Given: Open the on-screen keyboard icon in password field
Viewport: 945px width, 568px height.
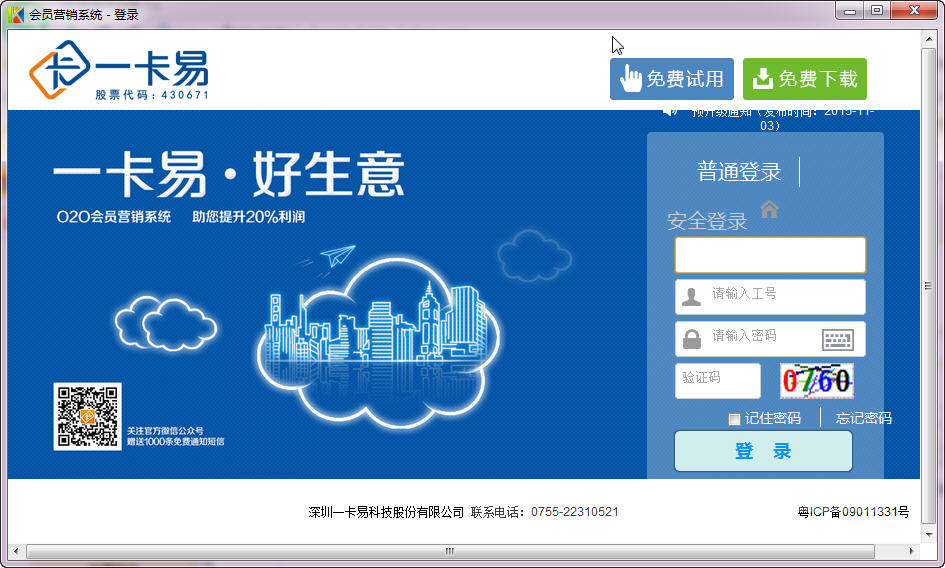Looking at the screenshot, I should tap(837, 339).
